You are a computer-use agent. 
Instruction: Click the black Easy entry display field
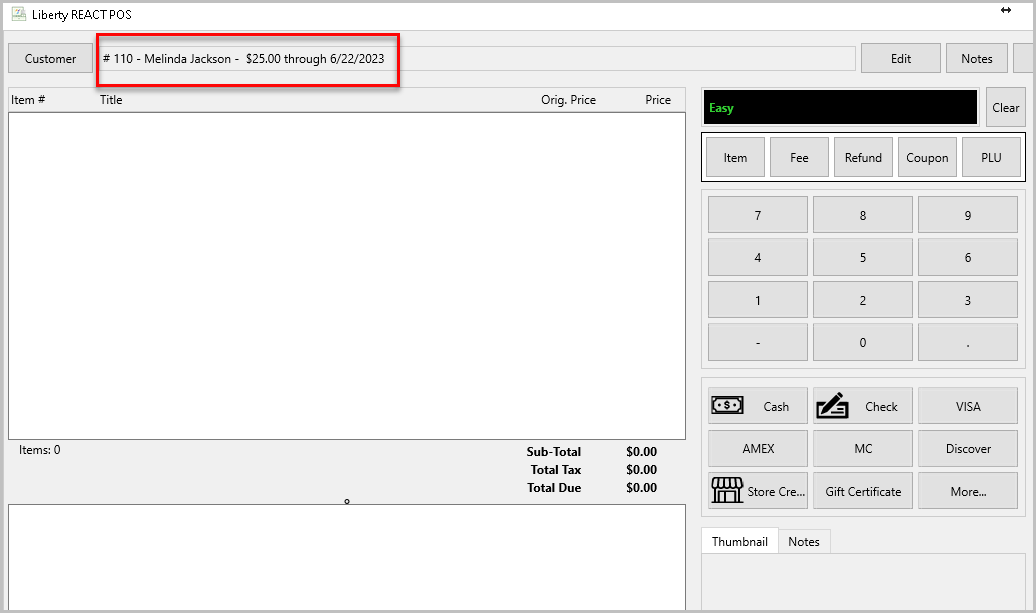coord(840,108)
